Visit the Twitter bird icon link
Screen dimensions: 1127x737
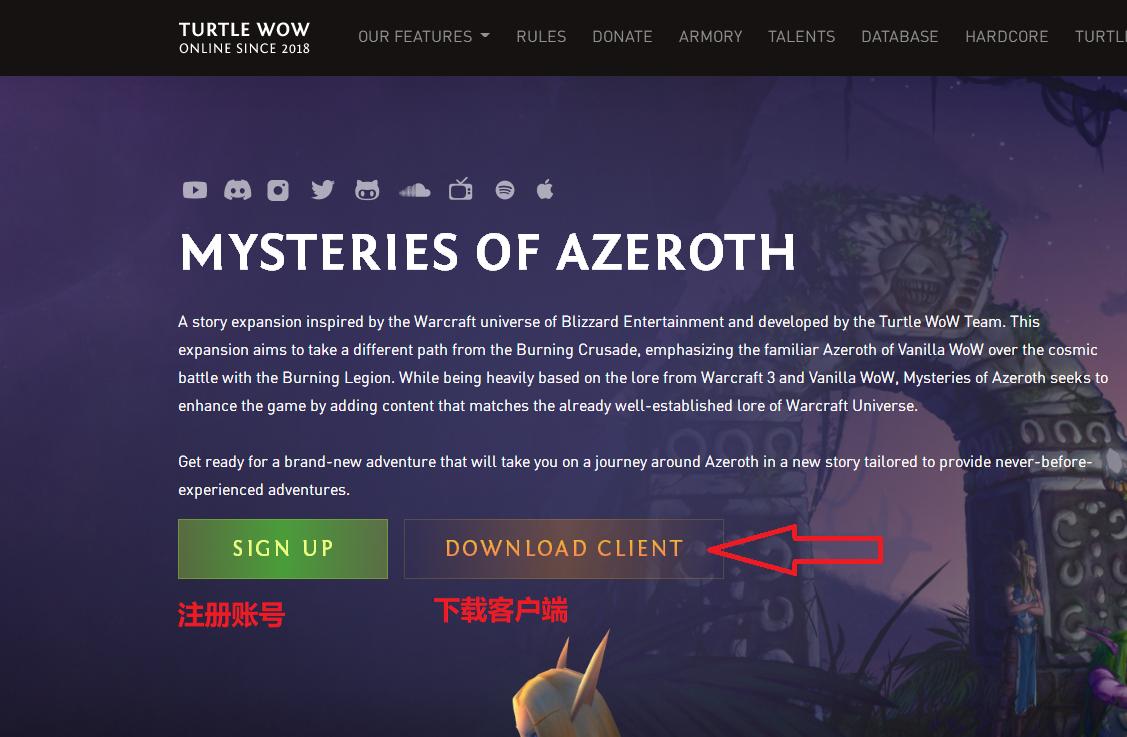[x=323, y=190]
